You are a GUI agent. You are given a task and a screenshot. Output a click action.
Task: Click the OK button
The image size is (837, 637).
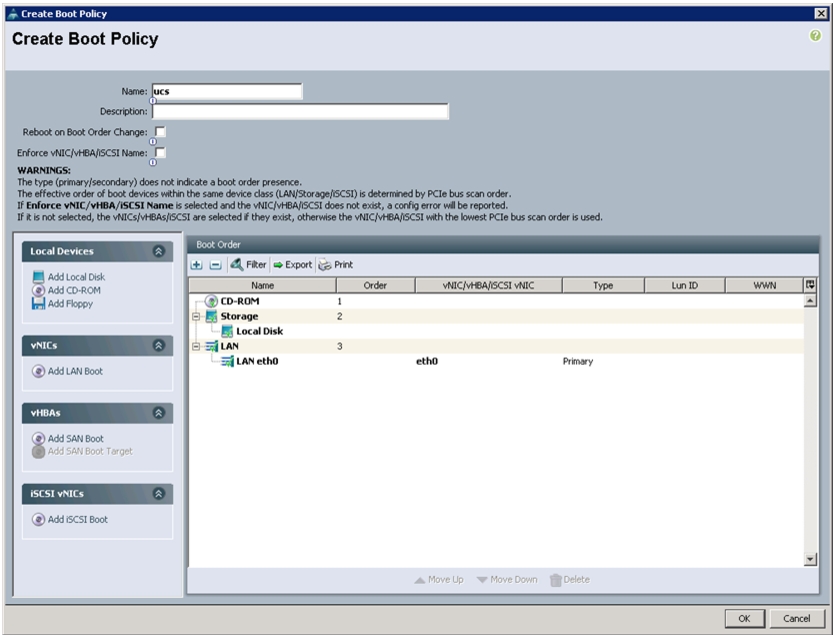click(x=744, y=618)
